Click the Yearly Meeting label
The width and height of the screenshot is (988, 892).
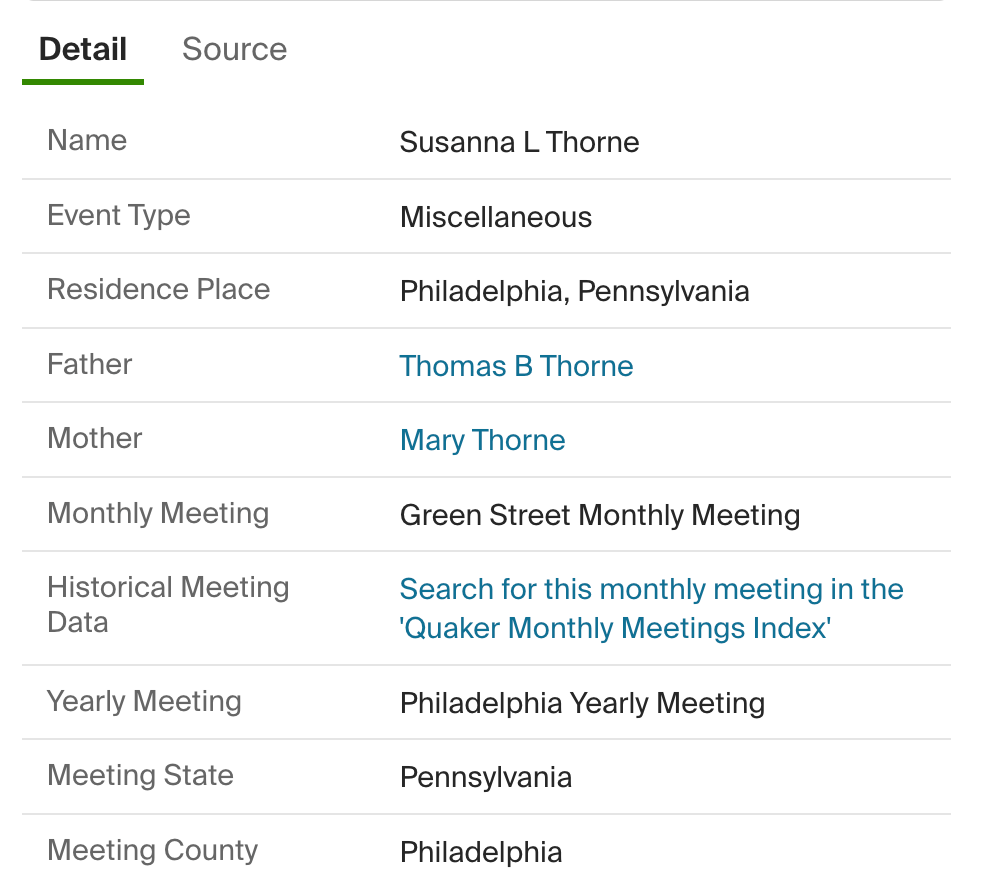point(144,701)
